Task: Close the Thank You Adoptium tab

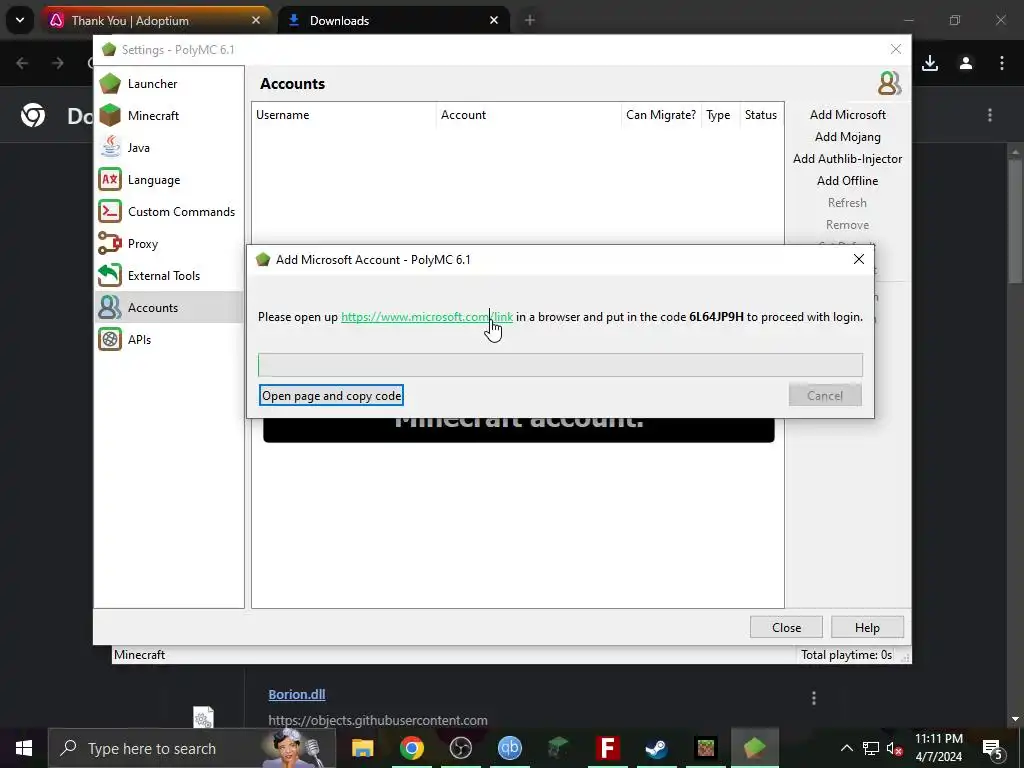Action: pos(256,21)
